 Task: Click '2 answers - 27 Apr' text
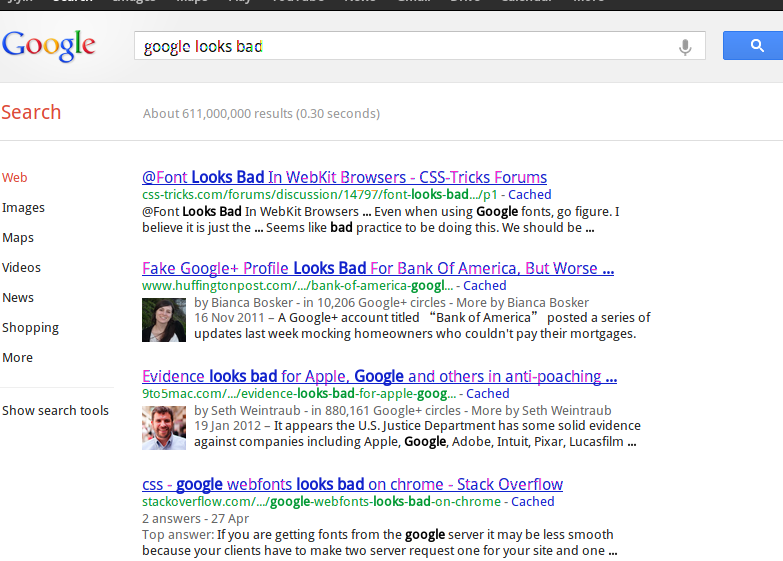(x=195, y=518)
